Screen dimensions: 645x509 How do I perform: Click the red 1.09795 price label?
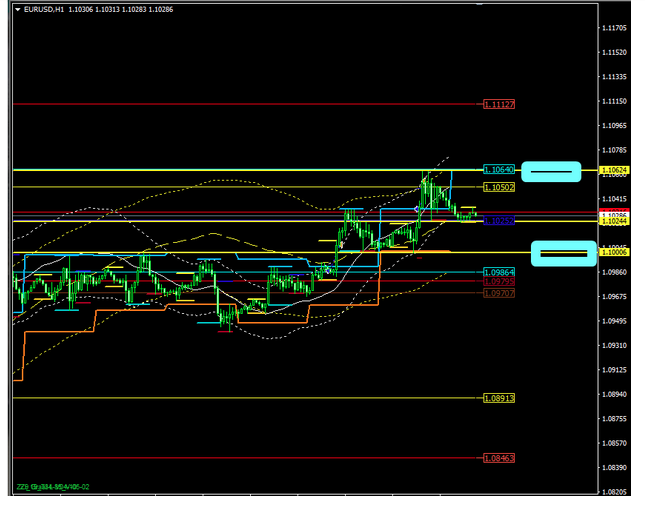[x=498, y=282]
